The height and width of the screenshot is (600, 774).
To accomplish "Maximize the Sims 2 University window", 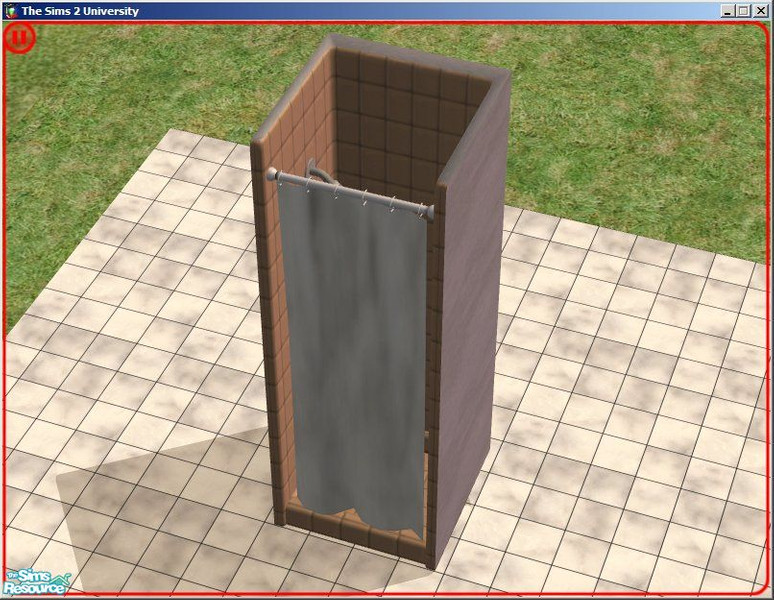I will coord(743,11).
